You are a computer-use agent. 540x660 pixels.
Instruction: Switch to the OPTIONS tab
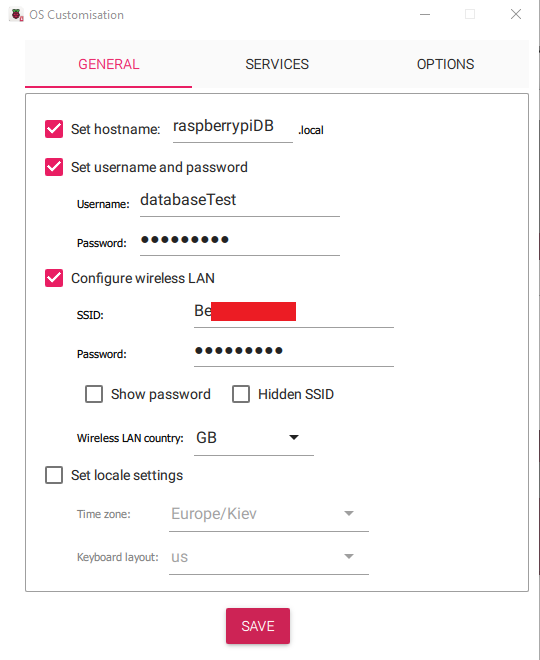[445, 64]
